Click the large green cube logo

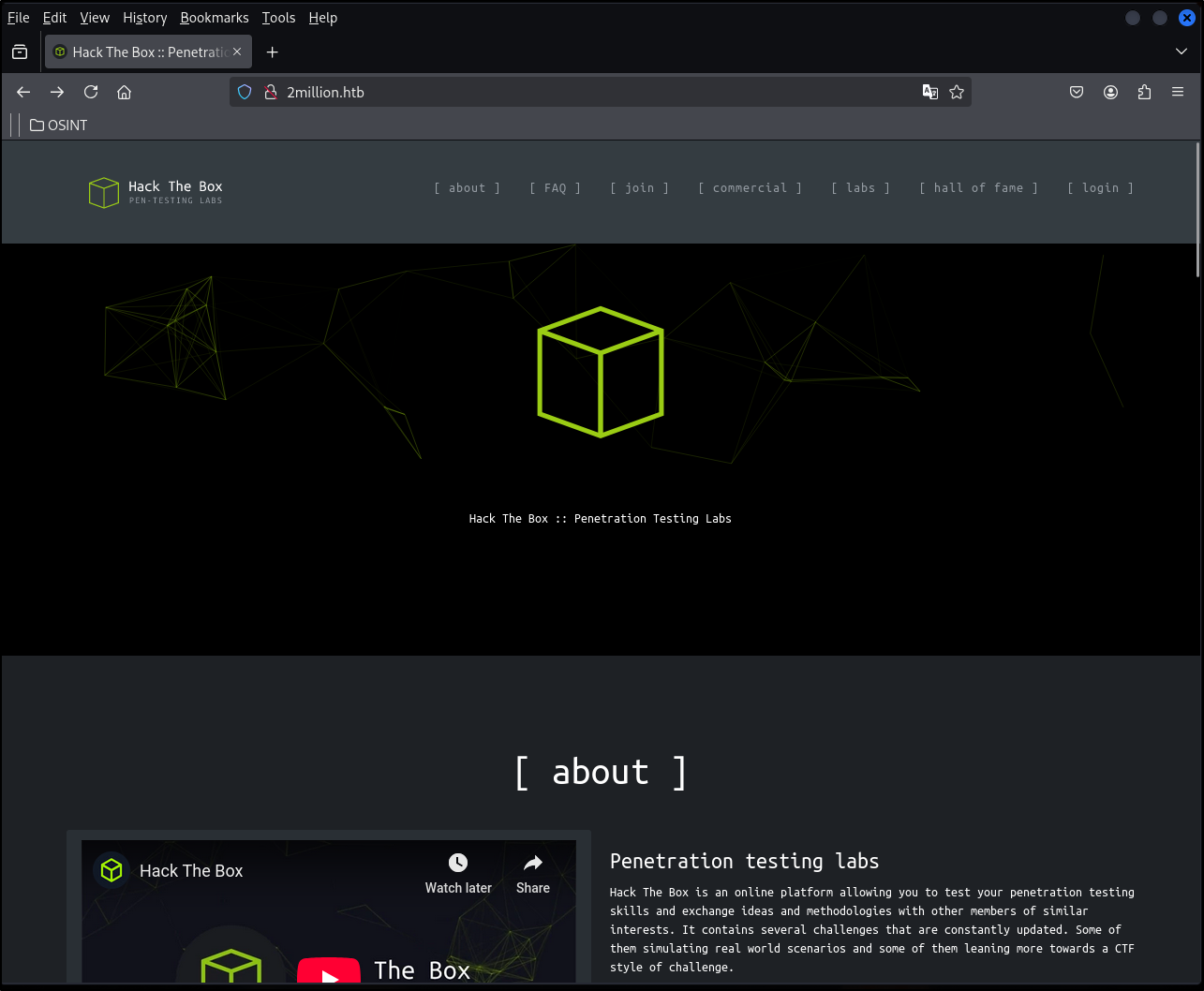601,372
